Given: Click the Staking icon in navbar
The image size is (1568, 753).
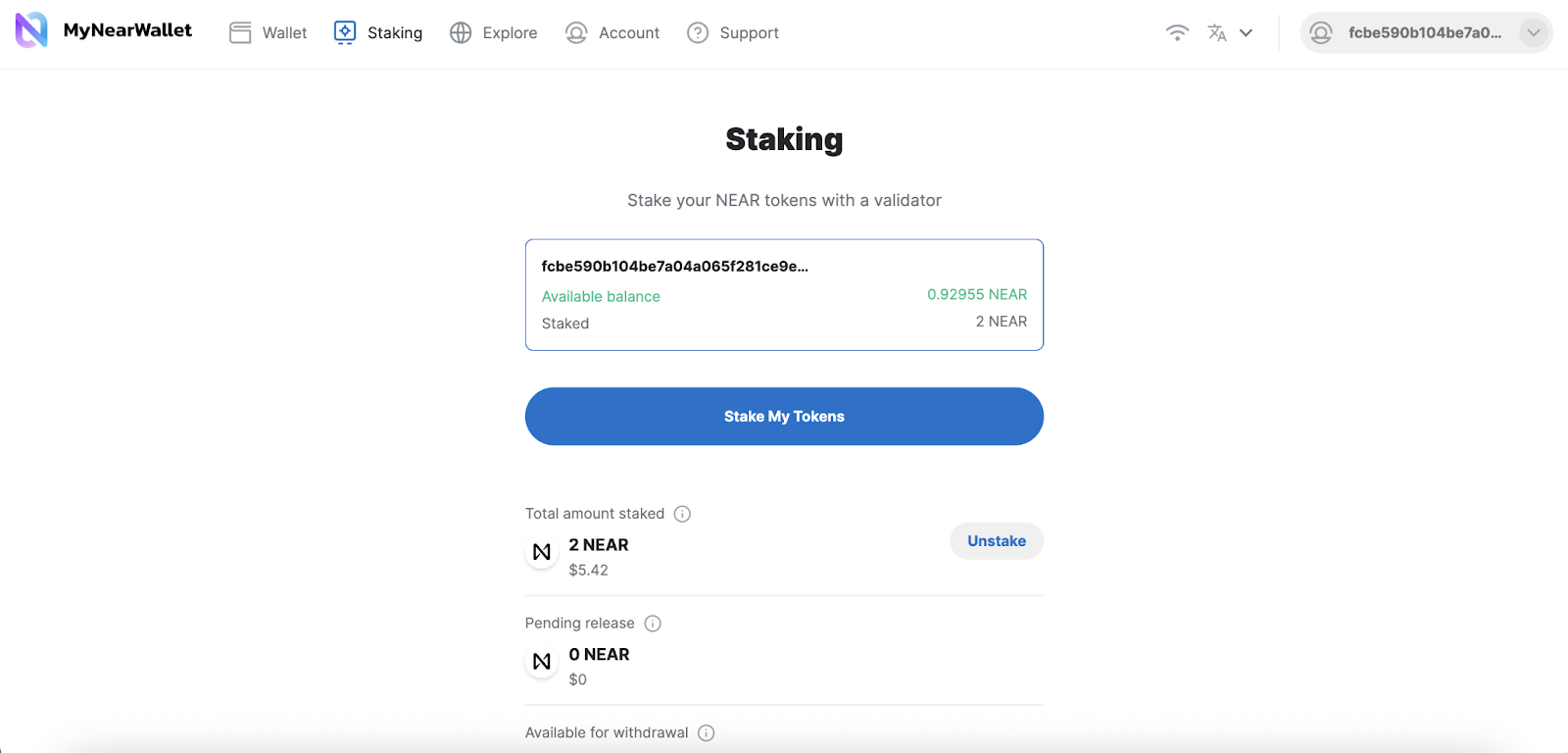Looking at the screenshot, I should (x=345, y=32).
